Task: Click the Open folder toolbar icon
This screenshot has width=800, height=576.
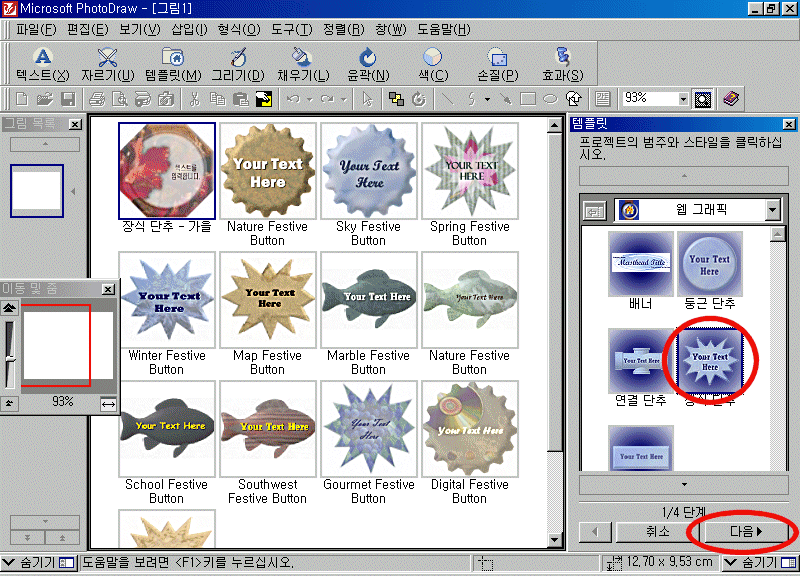Action: coord(45,99)
